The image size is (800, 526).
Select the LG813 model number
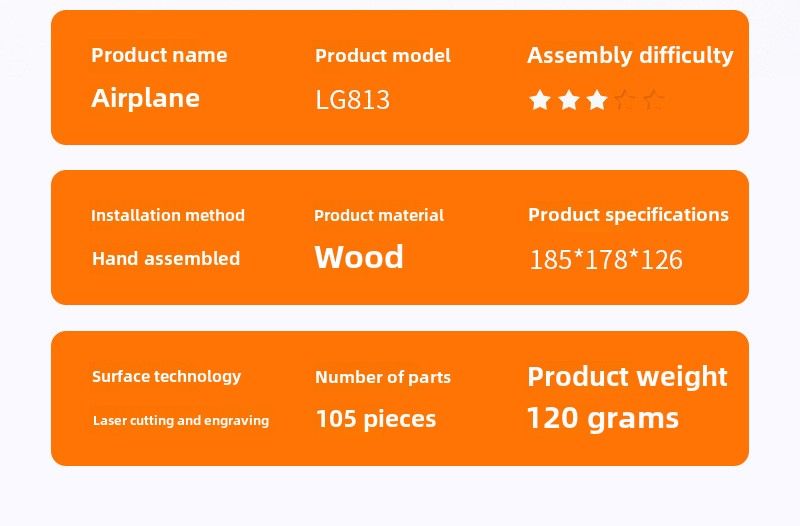click(352, 100)
